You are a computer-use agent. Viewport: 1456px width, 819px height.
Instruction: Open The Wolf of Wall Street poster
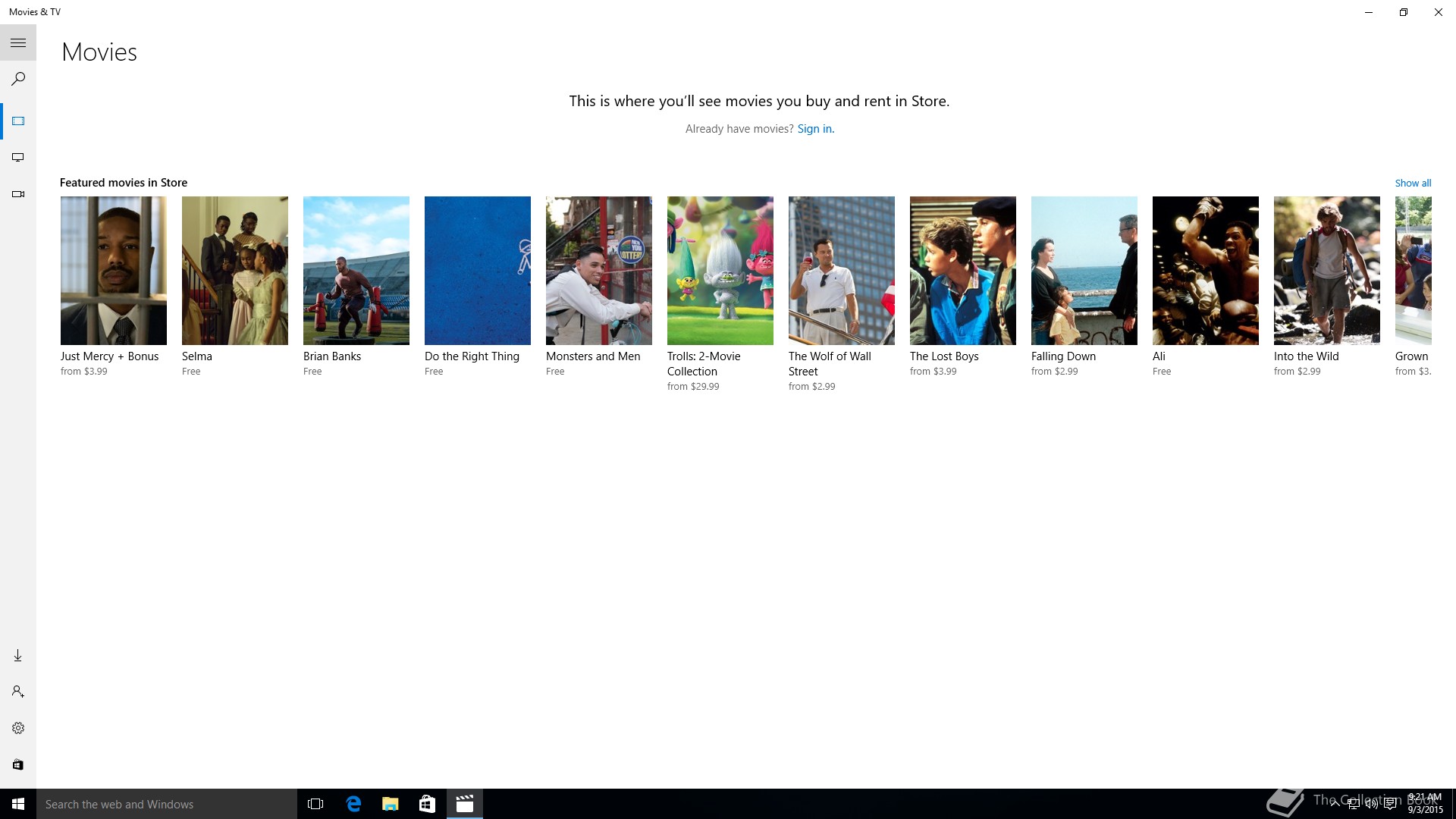point(842,271)
